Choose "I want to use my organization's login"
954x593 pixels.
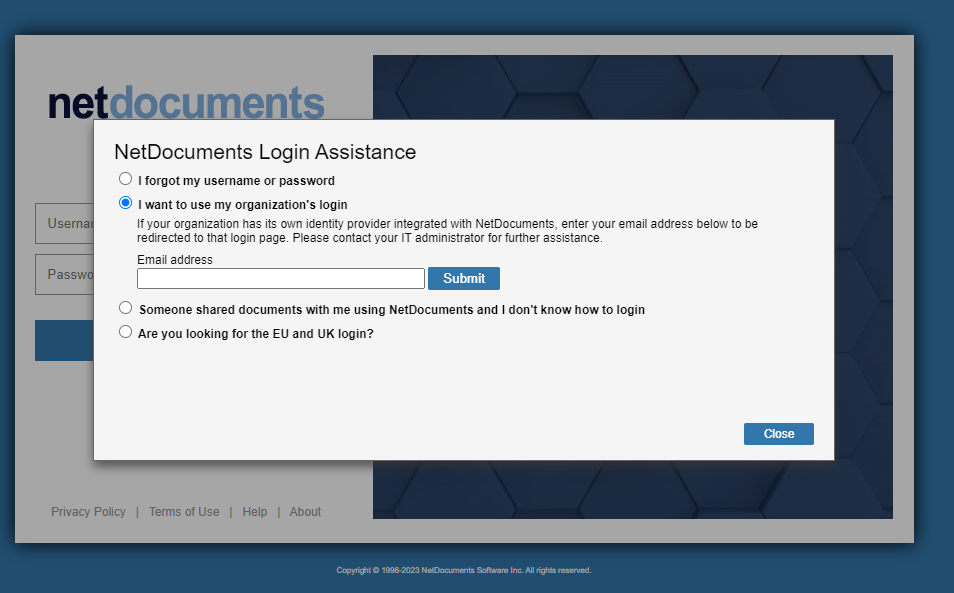point(125,203)
